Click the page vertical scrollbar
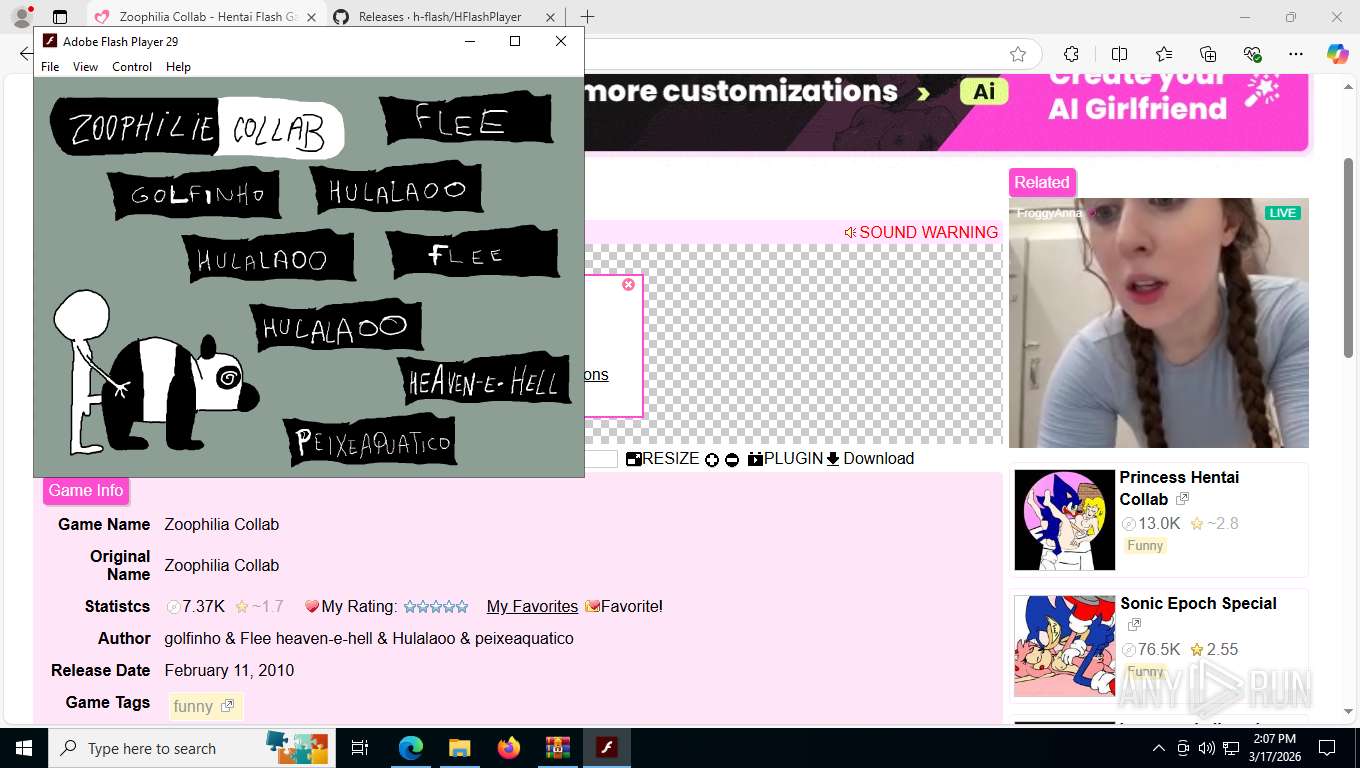 1348,257
